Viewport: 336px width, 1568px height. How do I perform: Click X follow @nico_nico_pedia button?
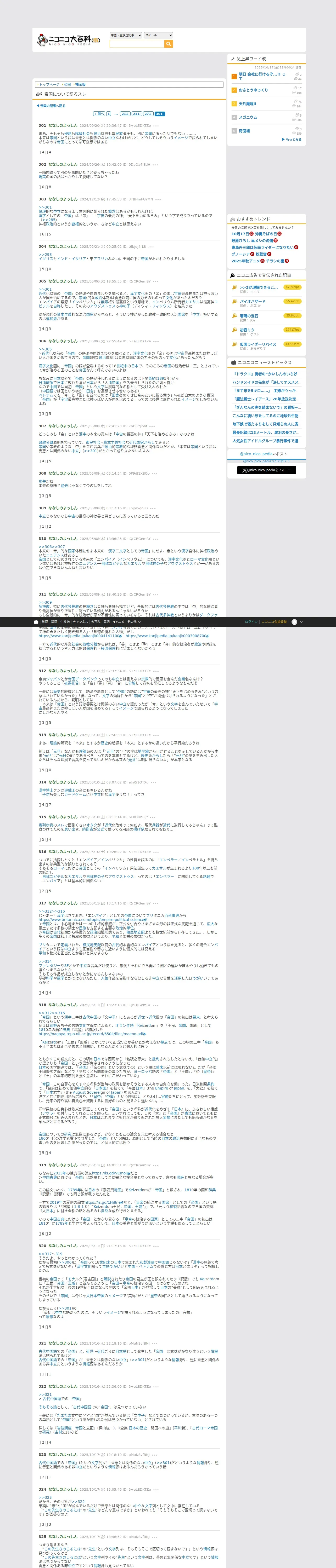pos(266,470)
